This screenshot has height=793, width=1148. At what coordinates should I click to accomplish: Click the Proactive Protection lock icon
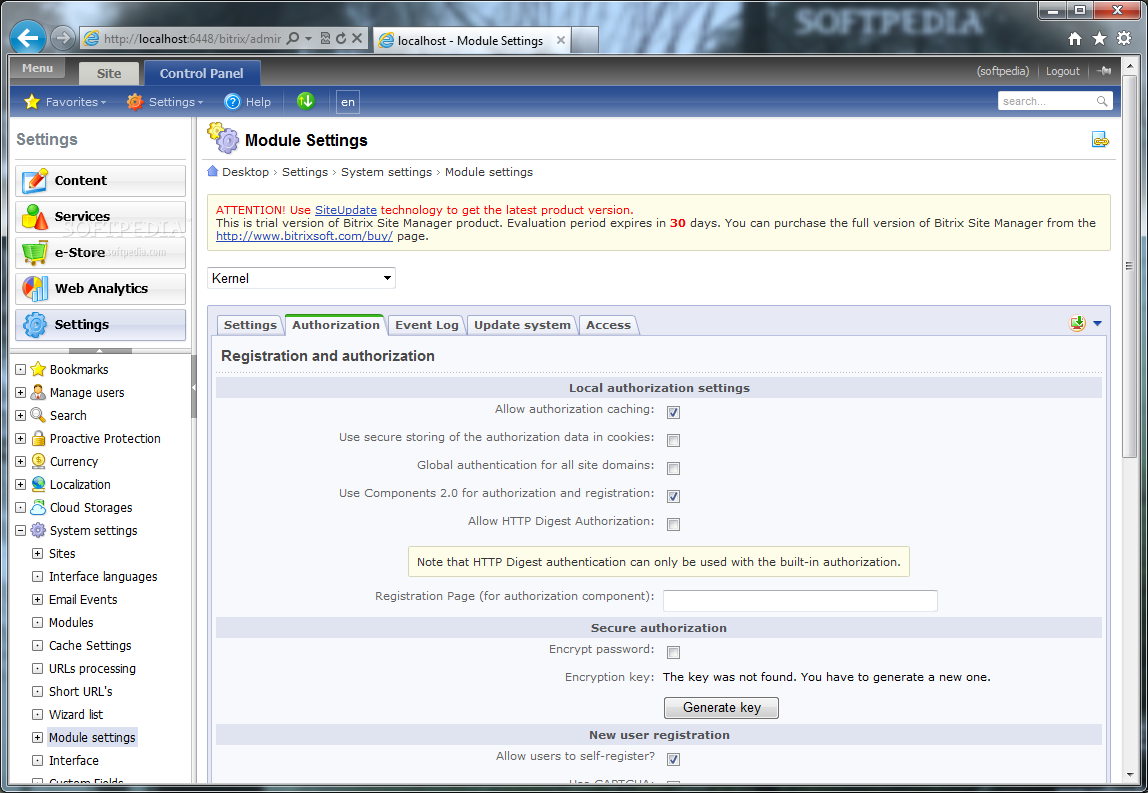point(38,438)
